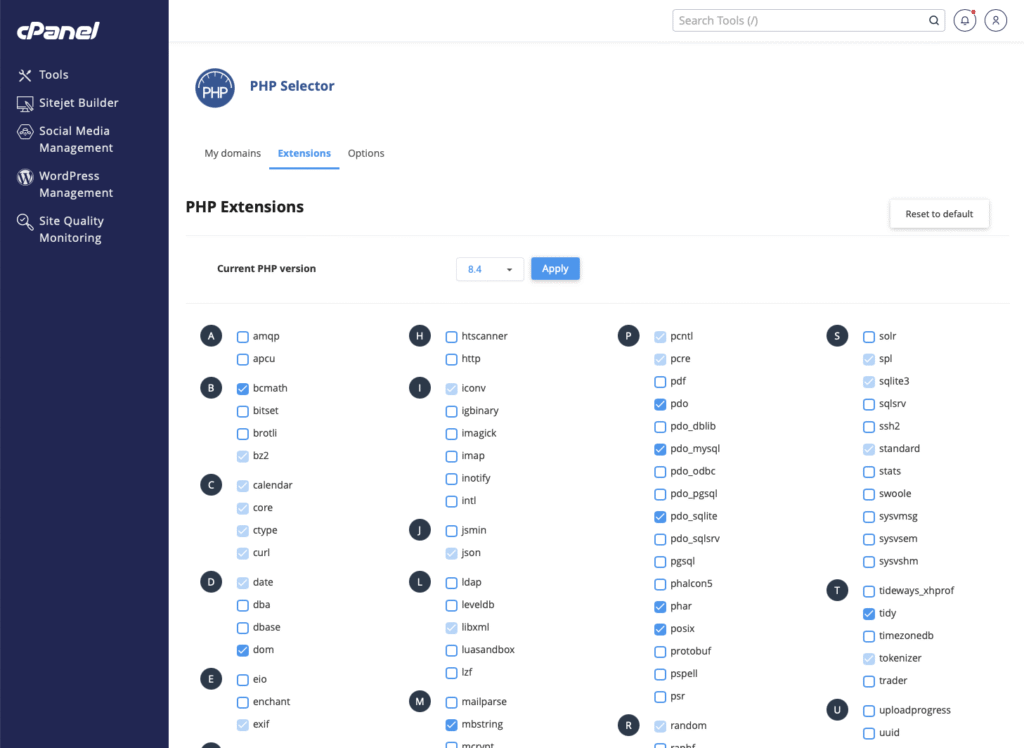Screen dimensions: 1024x748
Task: Open the Social Media Management icon
Action: pyautogui.click(x=26, y=132)
